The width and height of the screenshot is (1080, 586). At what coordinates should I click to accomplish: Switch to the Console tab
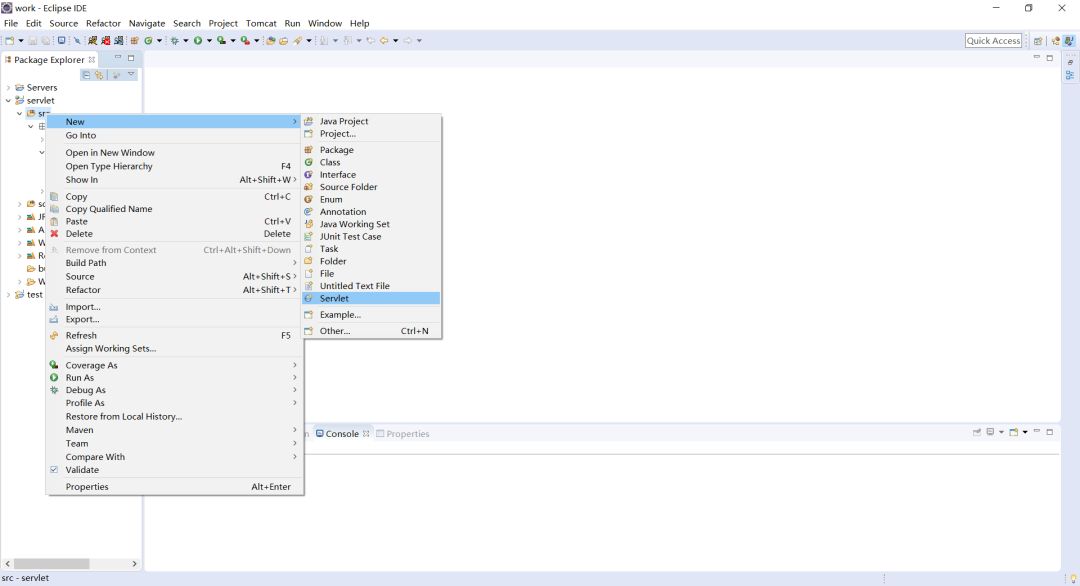(x=342, y=434)
